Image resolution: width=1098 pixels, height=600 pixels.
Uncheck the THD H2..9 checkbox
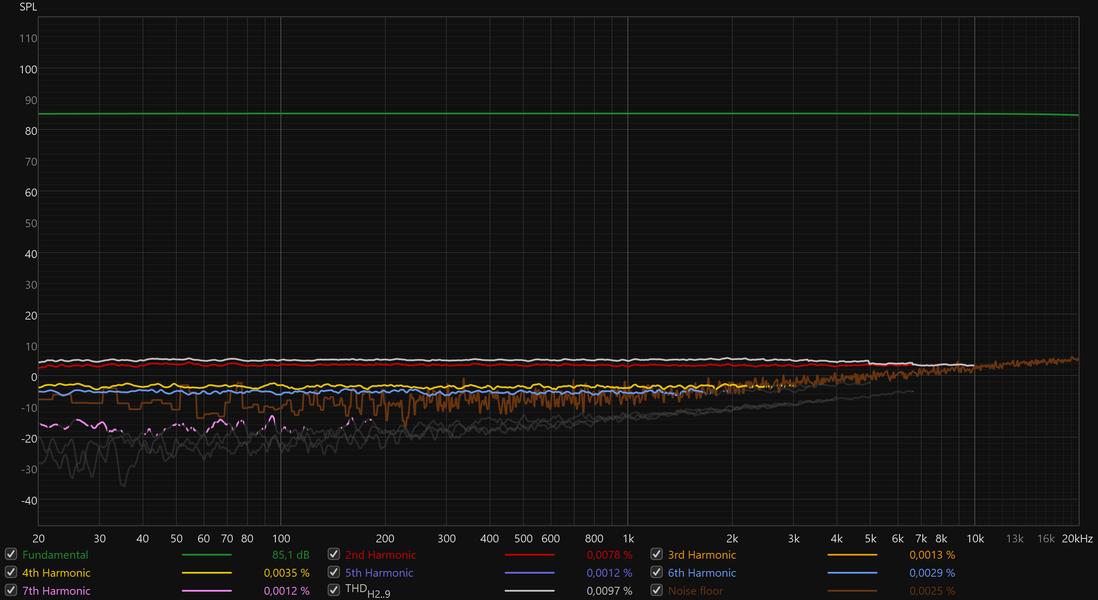(333, 591)
